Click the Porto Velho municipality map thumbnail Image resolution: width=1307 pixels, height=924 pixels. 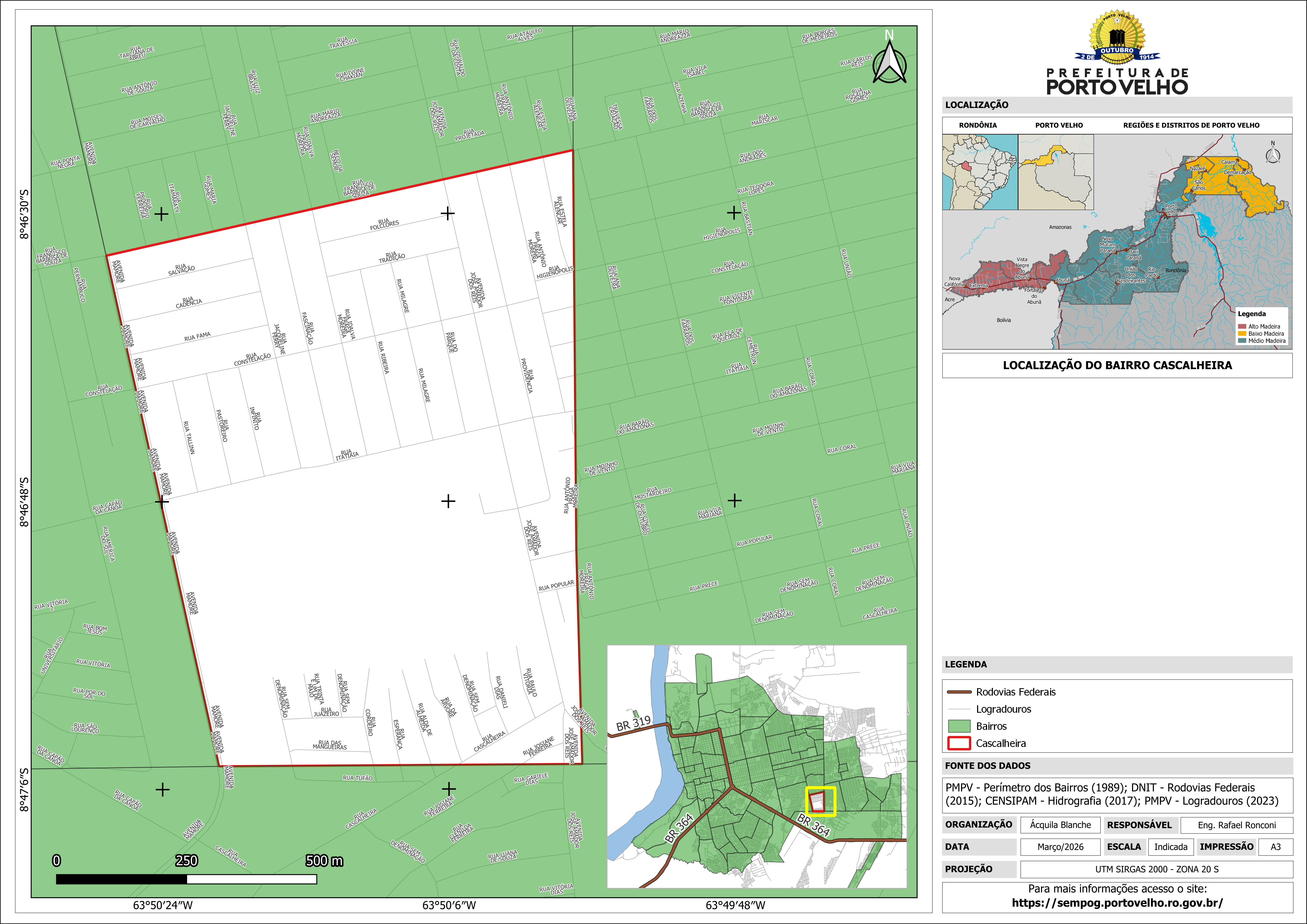click(x=1055, y=172)
